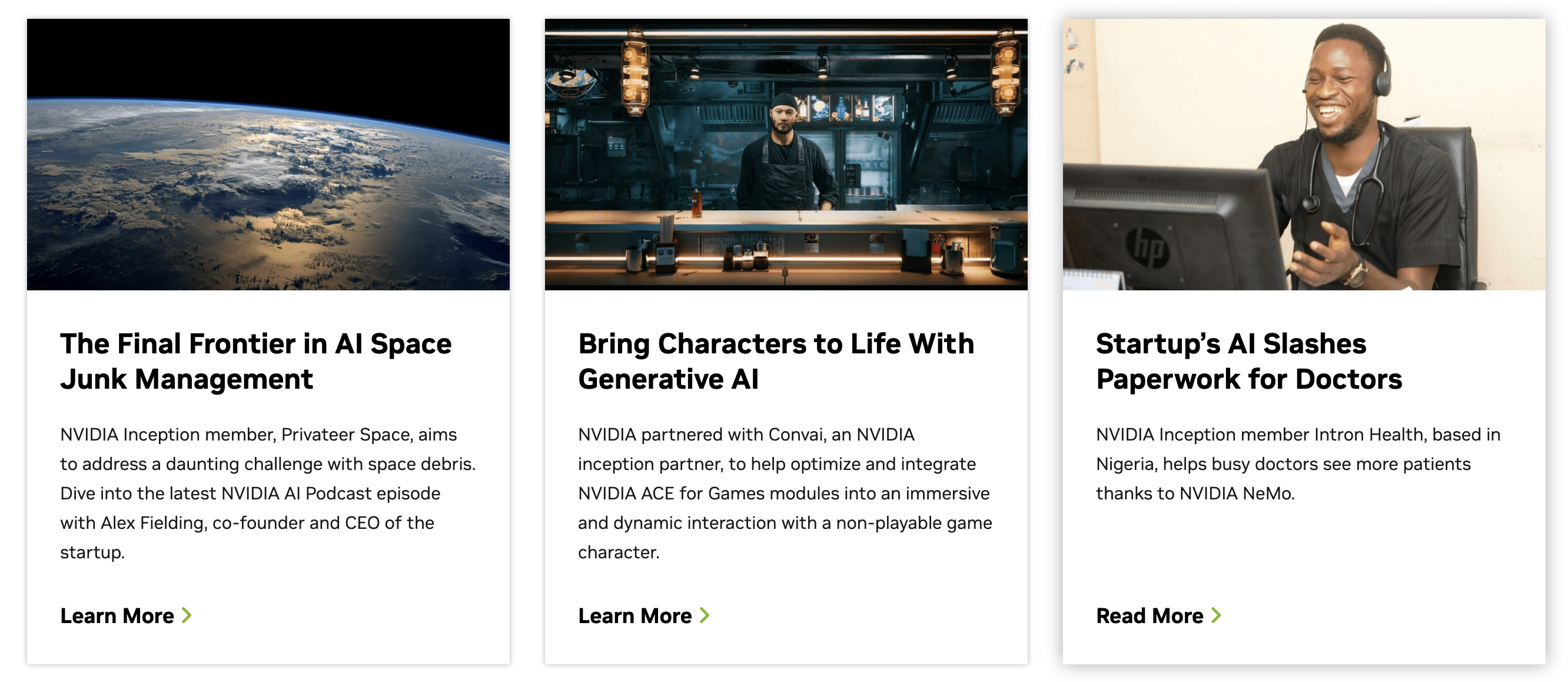This screenshot has width=1568, height=682.
Task: Click the Convai NVIDIA ACE description text
Action: (x=785, y=493)
